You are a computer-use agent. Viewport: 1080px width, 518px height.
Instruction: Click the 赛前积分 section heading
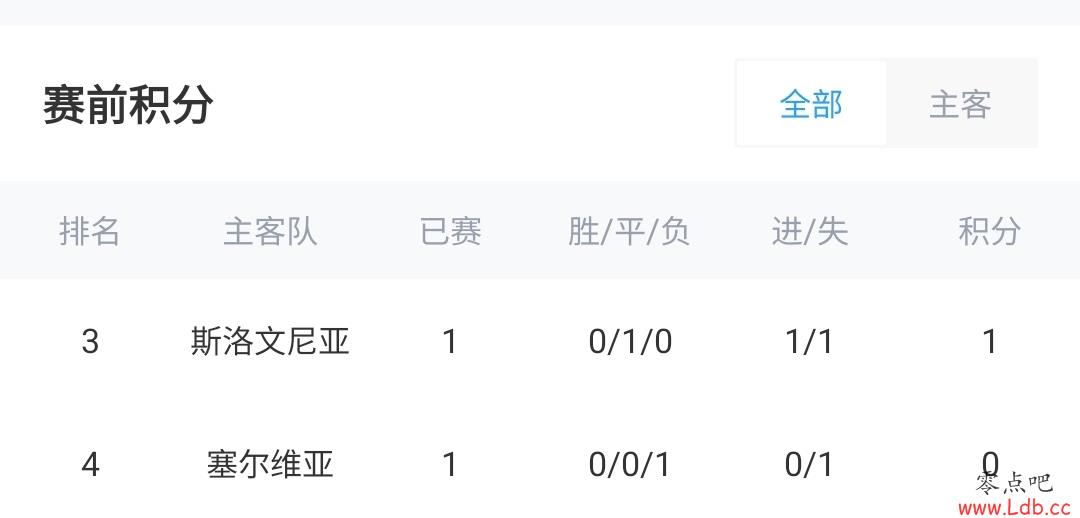128,105
